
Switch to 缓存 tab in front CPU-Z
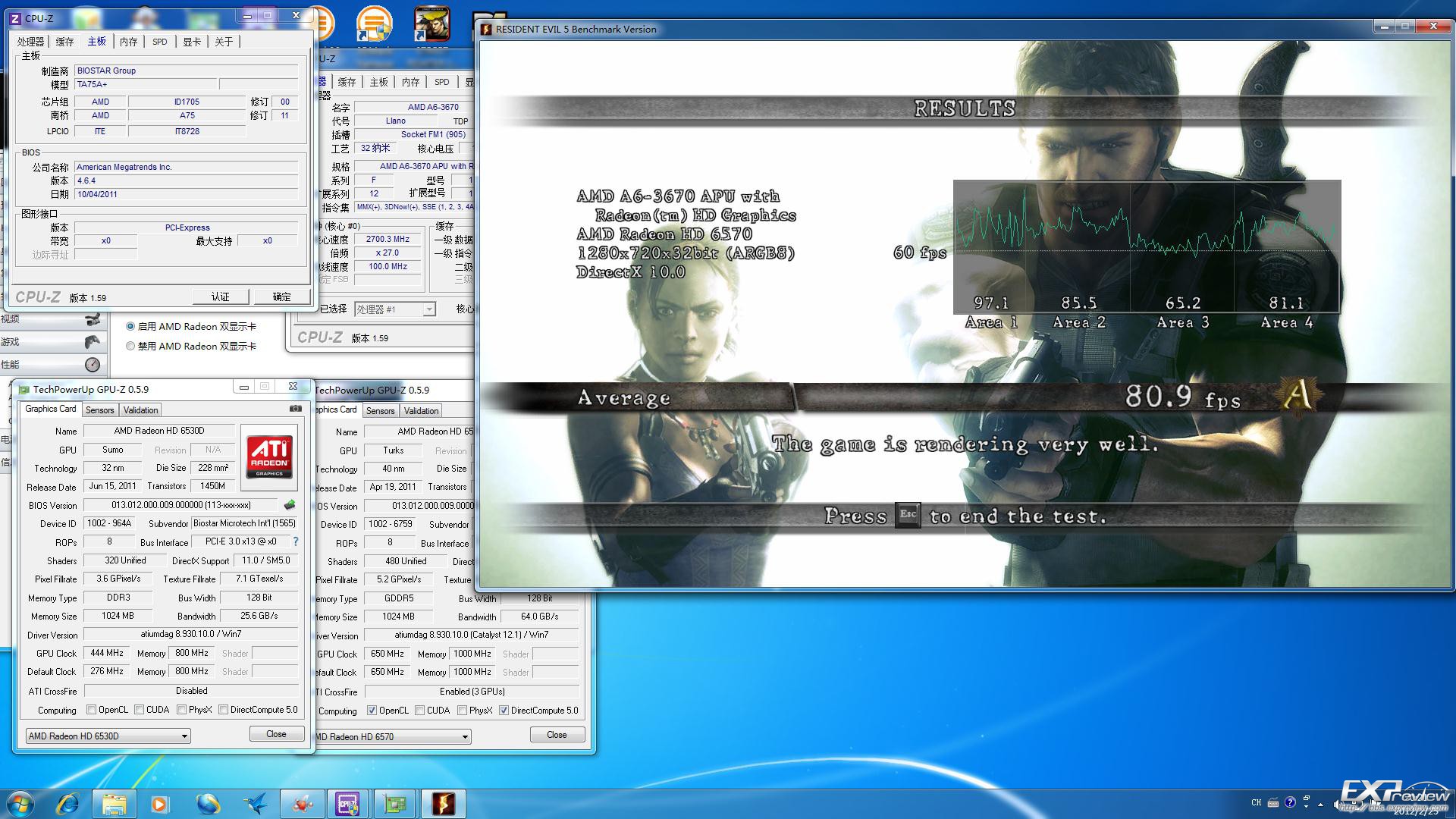(x=65, y=42)
